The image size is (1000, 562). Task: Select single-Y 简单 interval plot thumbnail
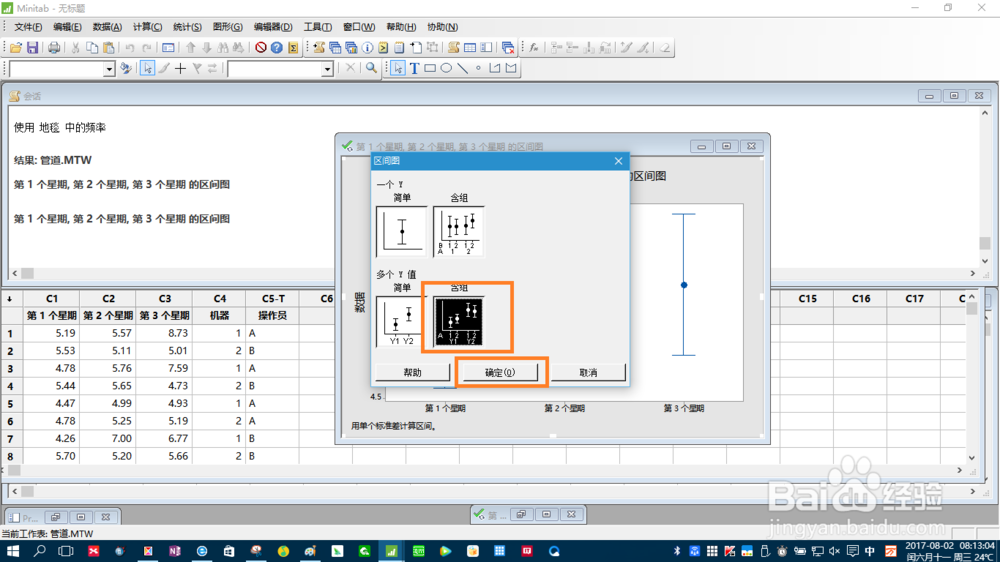coord(402,230)
